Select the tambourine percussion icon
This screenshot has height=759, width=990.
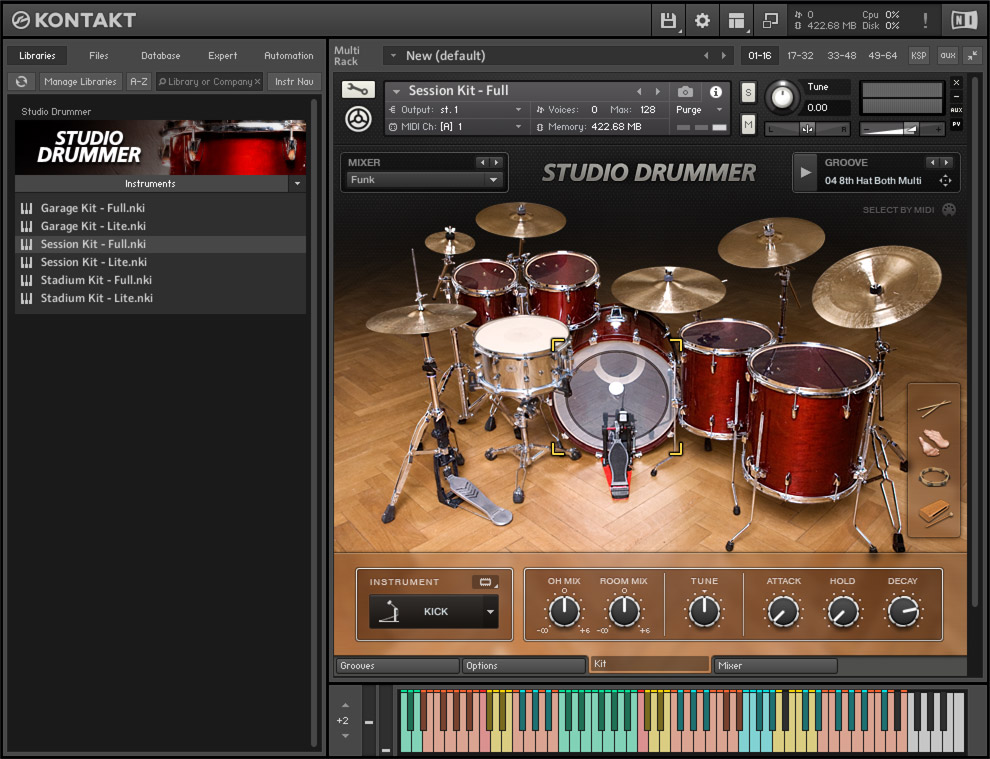click(x=934, y=476)
